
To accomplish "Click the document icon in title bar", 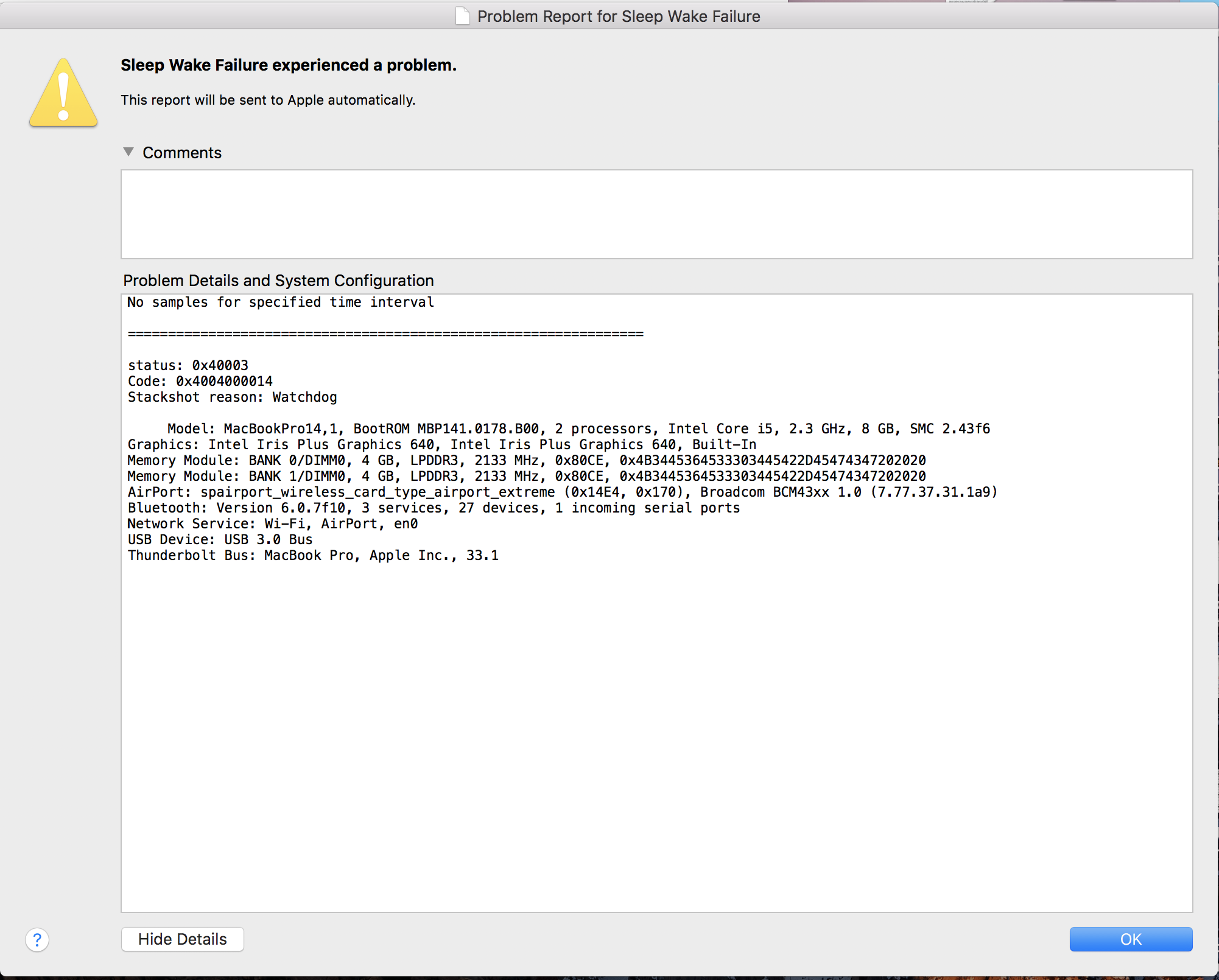I will pos(463,16).
